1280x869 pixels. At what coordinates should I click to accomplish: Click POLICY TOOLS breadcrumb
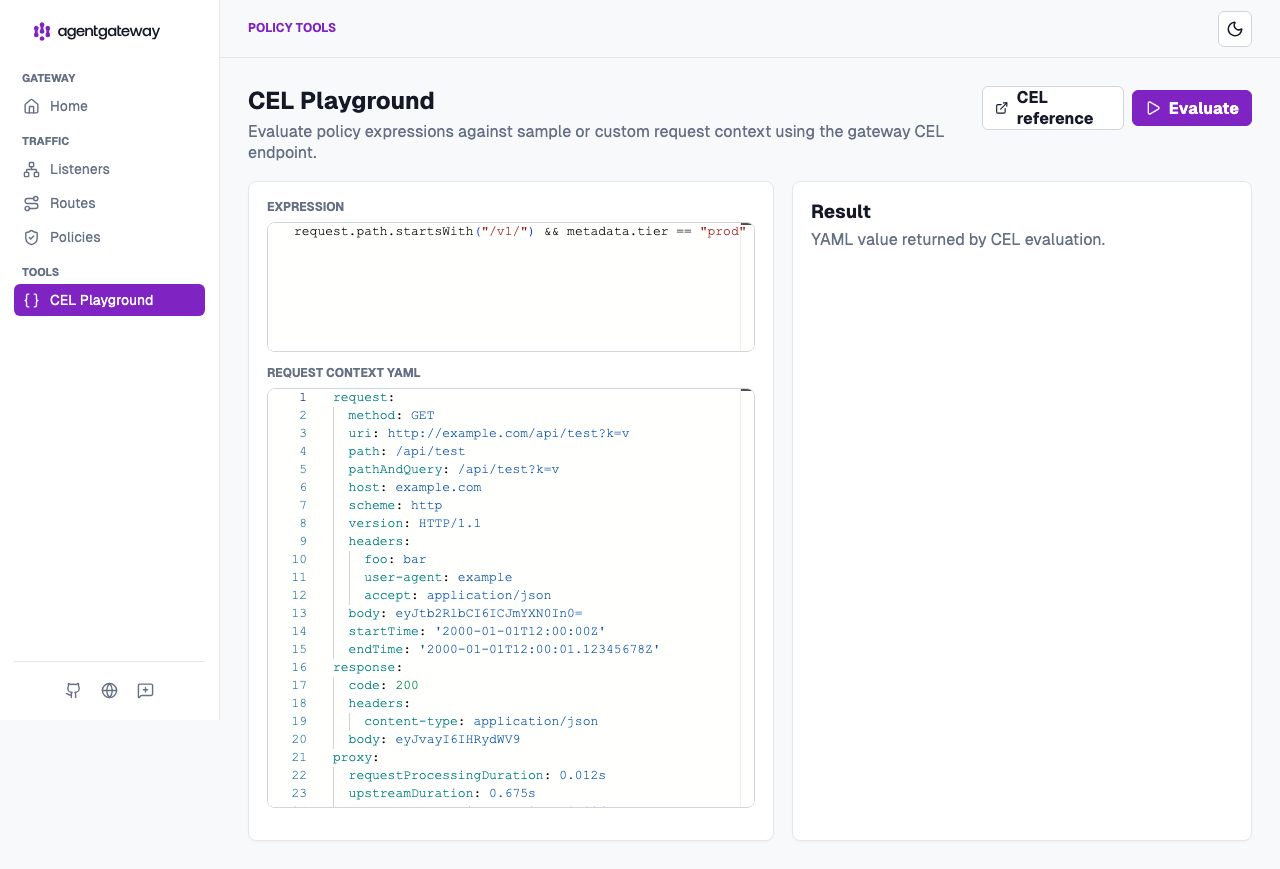click(x=292, y=28)
